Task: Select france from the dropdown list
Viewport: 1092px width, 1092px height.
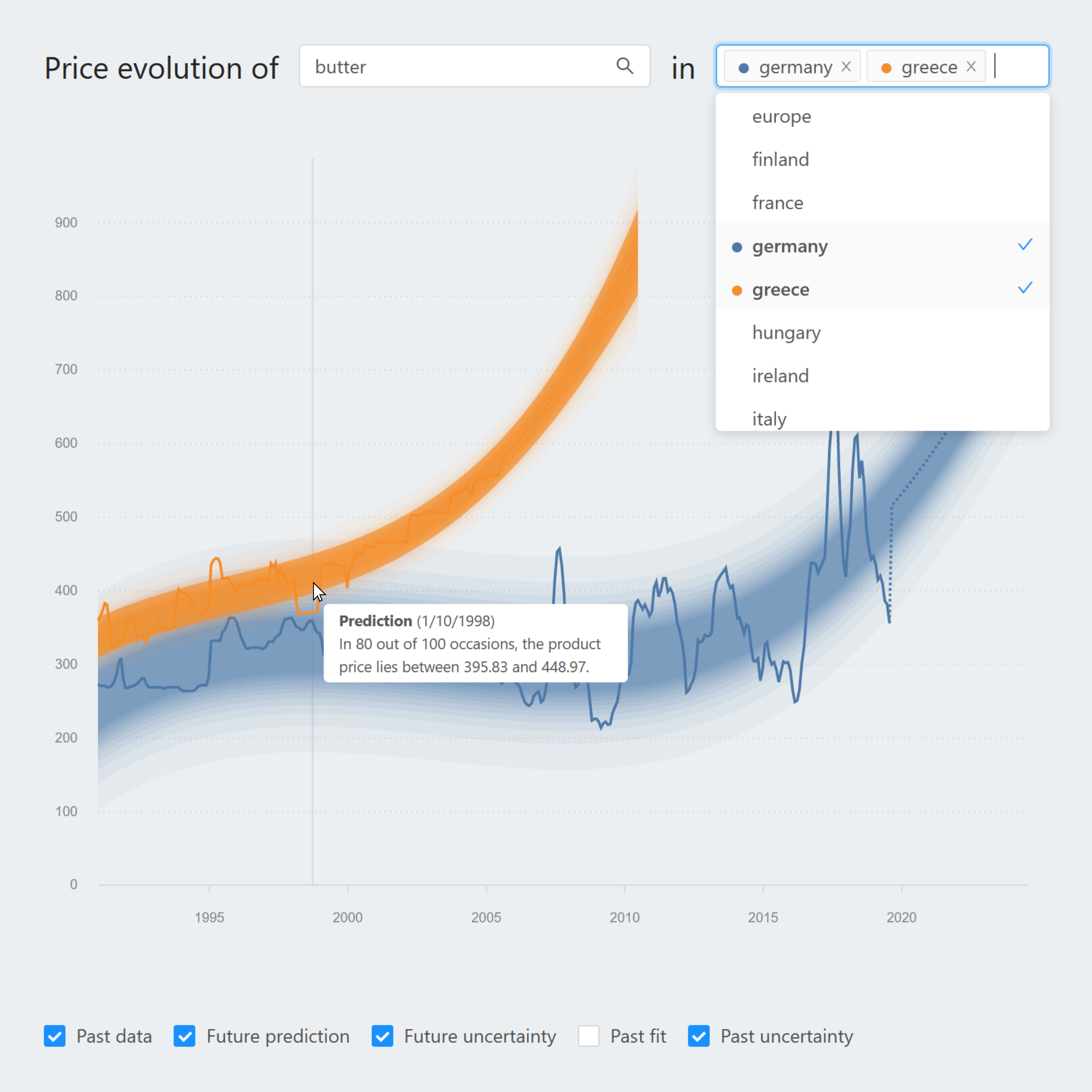Action: click(x=778, y=202)
